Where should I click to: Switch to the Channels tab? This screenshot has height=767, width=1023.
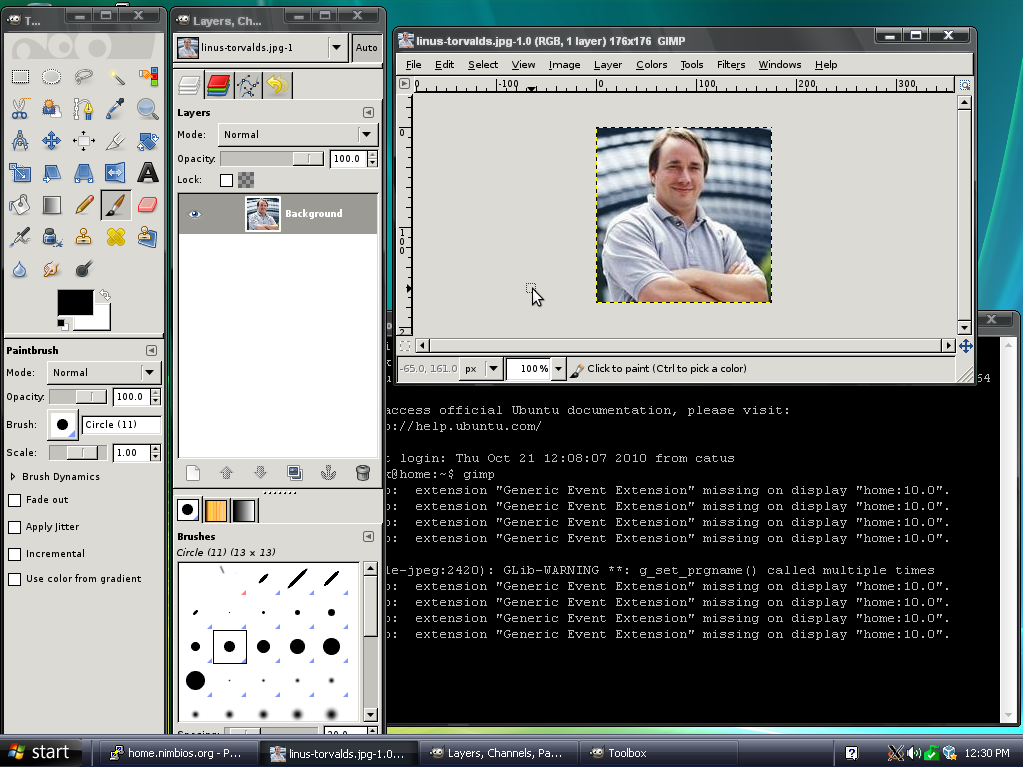click(218, 85)
